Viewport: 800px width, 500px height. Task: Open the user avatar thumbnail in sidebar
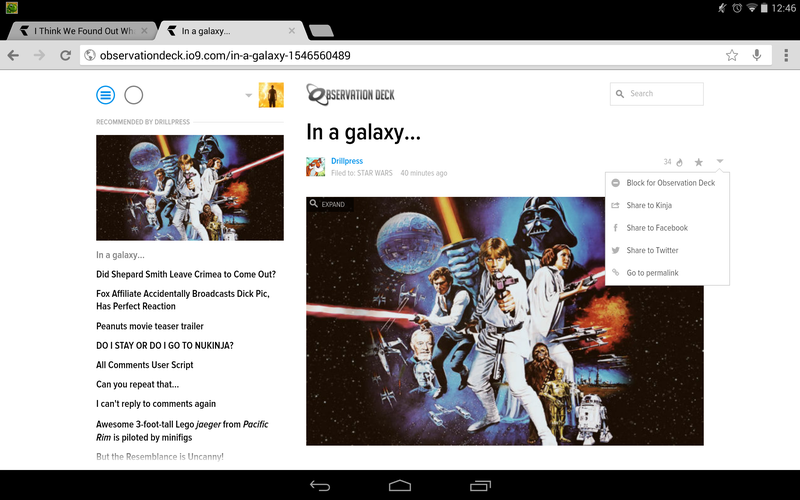point(271,95)
